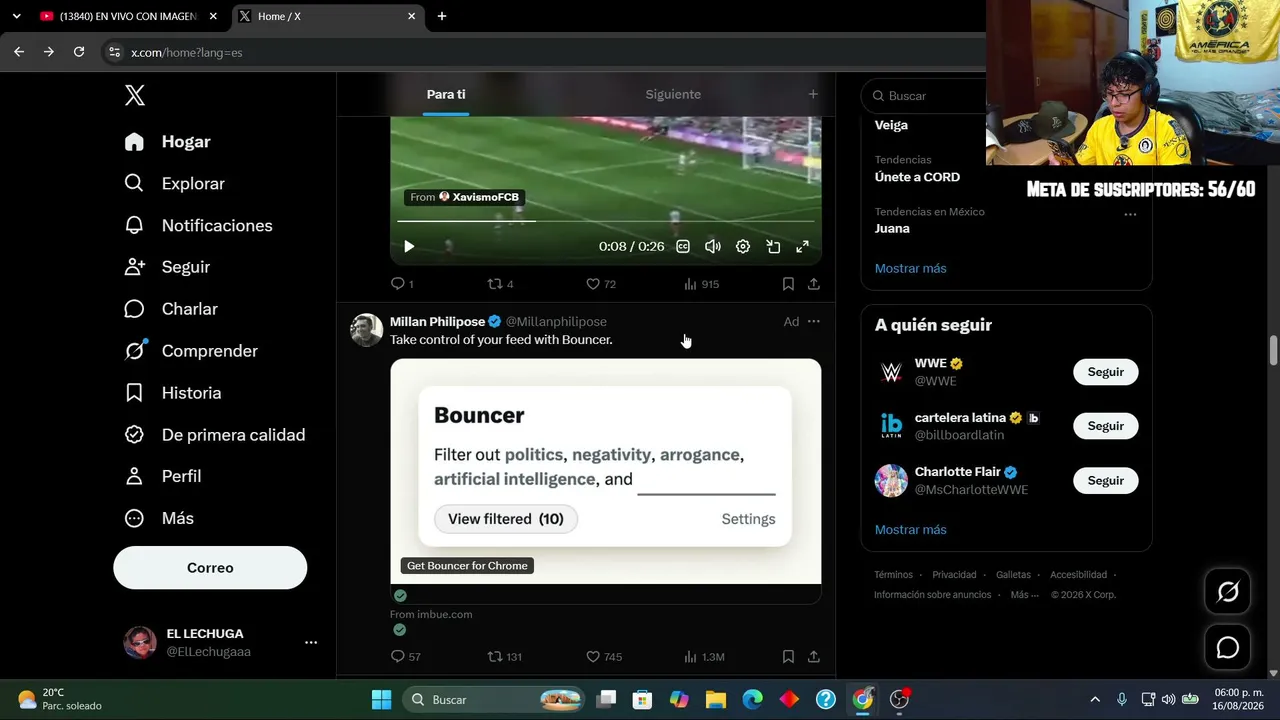The width and height of the screenshot is (1280, 720).
Task: Open video playback settings gear
Action: click(743, 246)
